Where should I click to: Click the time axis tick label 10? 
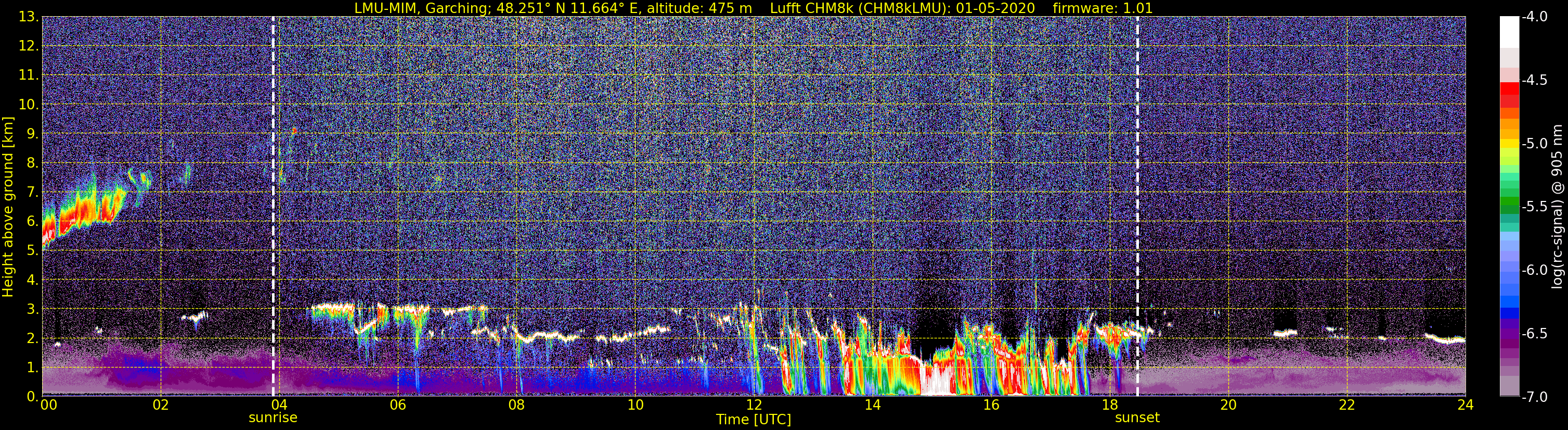[x=635, y=405]
